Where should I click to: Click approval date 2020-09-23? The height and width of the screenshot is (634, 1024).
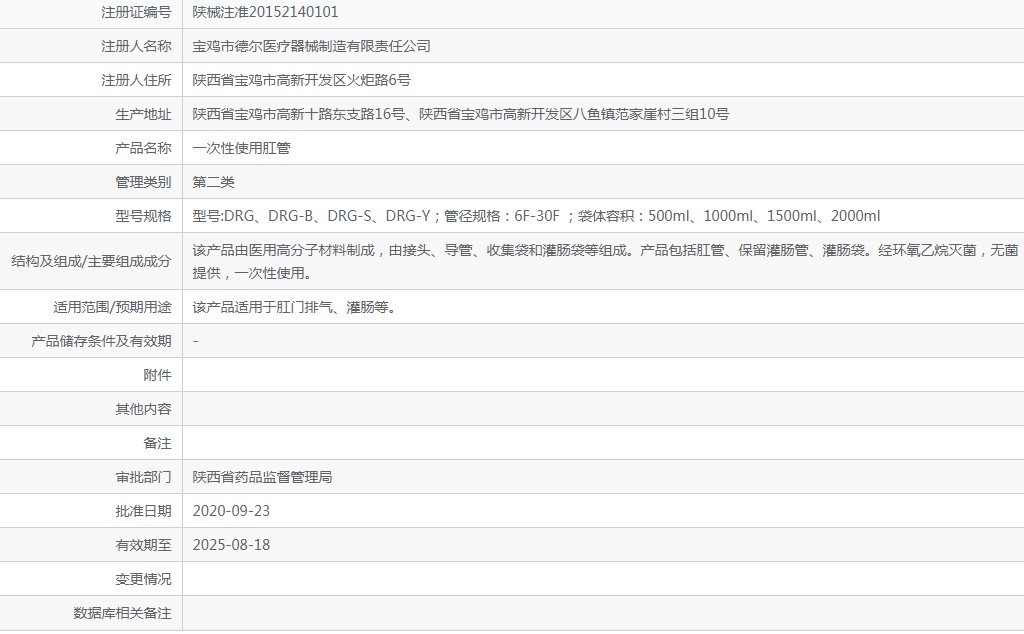[x=231, y=511]
